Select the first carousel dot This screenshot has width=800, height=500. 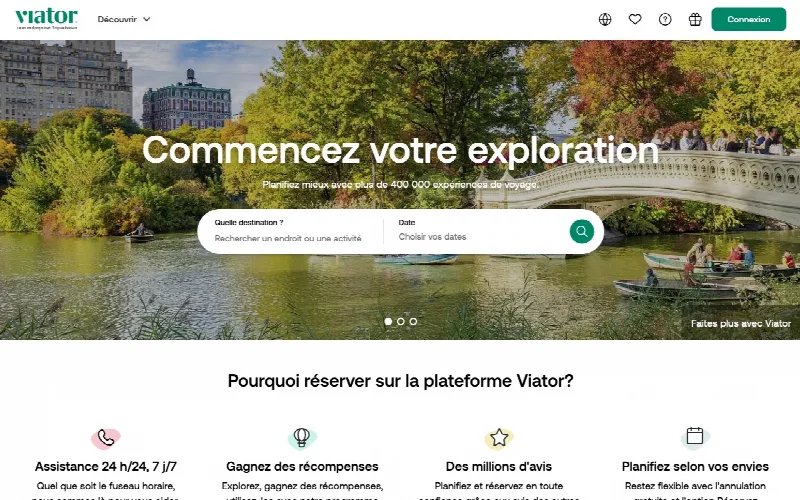click(388, 321)
